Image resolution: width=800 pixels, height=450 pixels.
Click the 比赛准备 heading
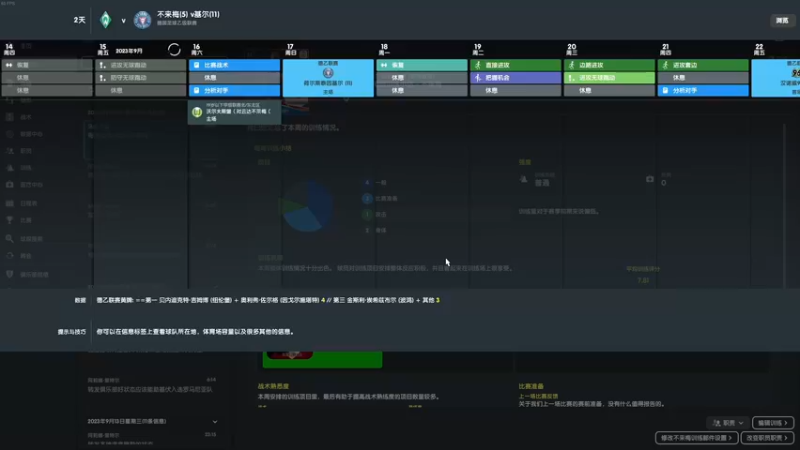pos(531,386)
